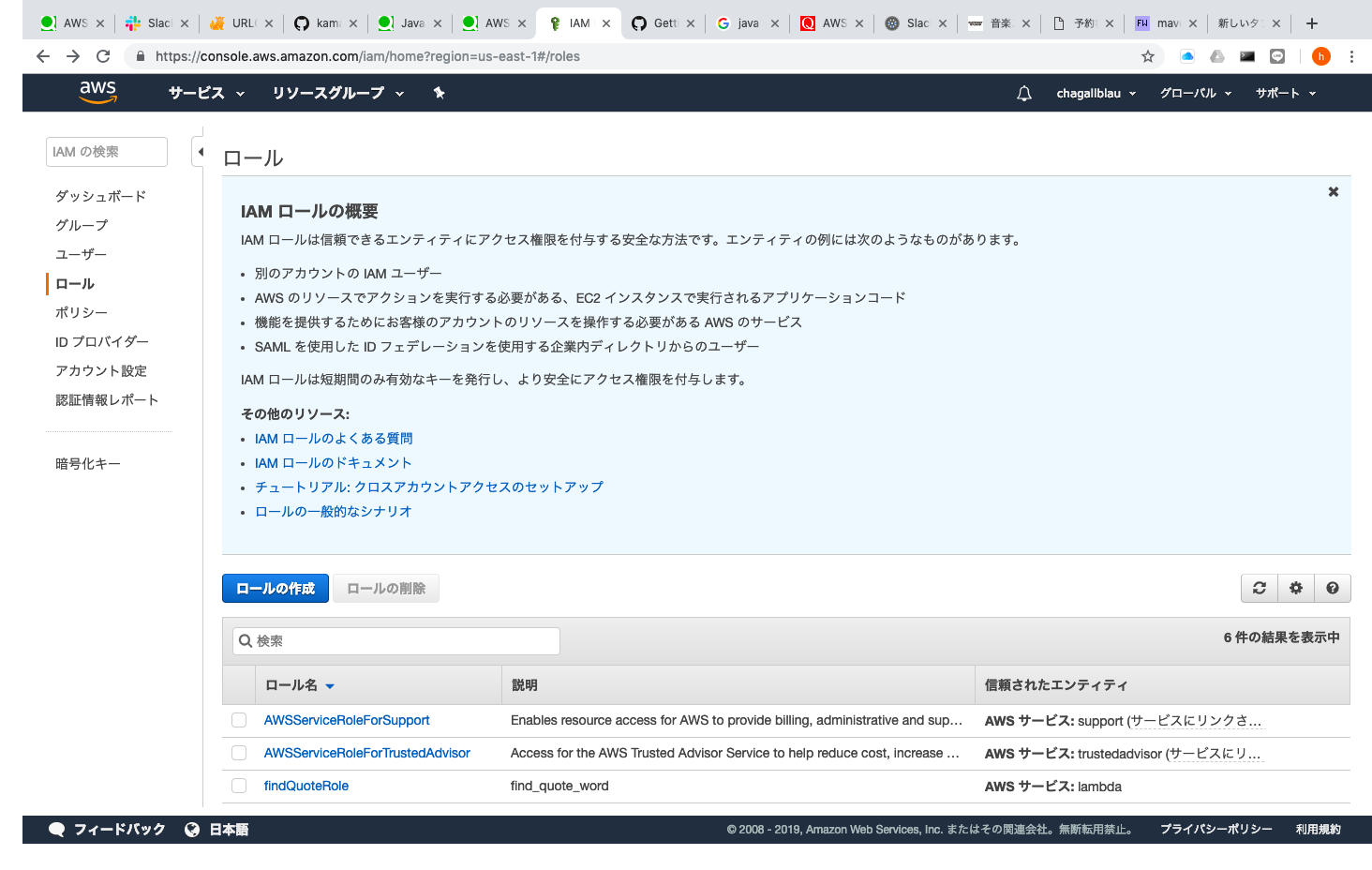Click the browser address bar URL

pyautogui.click(x=367, y=56)
